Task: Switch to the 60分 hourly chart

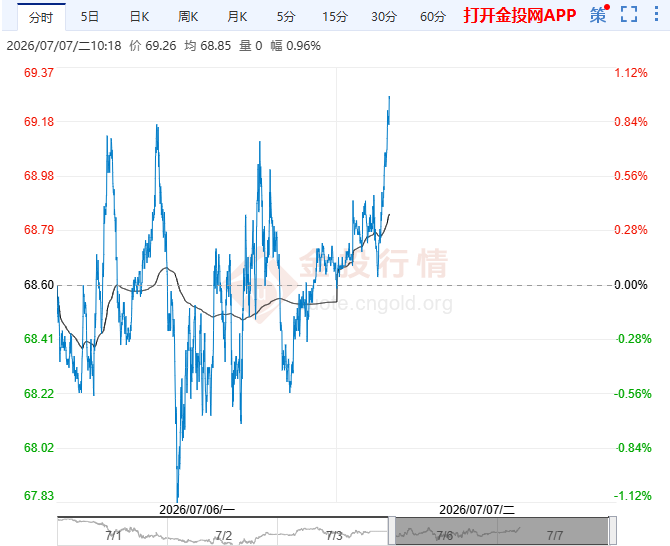Action: tap(433, 17)
